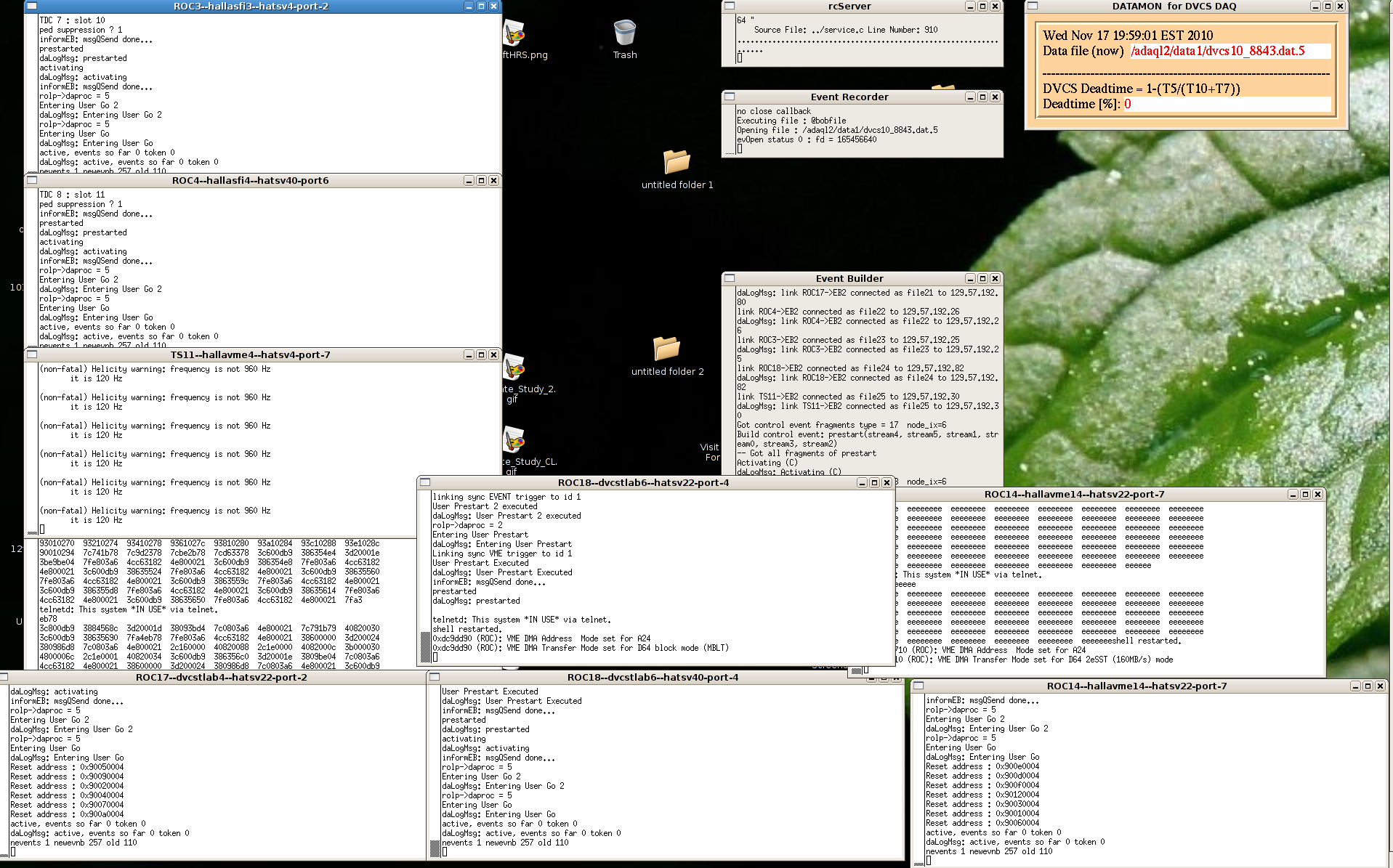Open window menu icon of TS11--hallavme4 window
The image size is (1393, 868).
(32, 354)
